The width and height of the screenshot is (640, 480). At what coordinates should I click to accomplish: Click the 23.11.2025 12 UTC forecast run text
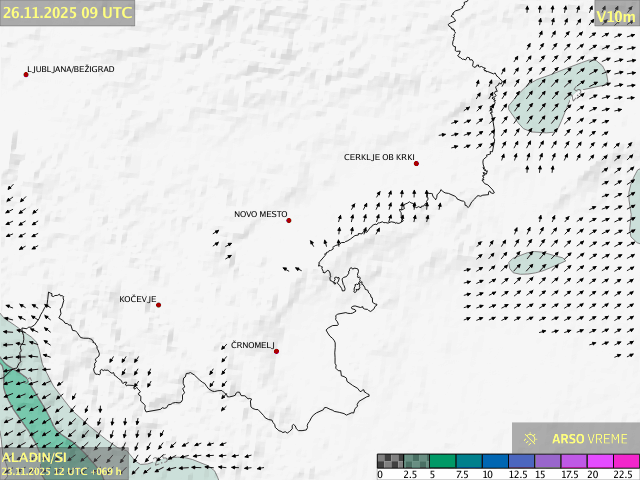click(61, 471)
